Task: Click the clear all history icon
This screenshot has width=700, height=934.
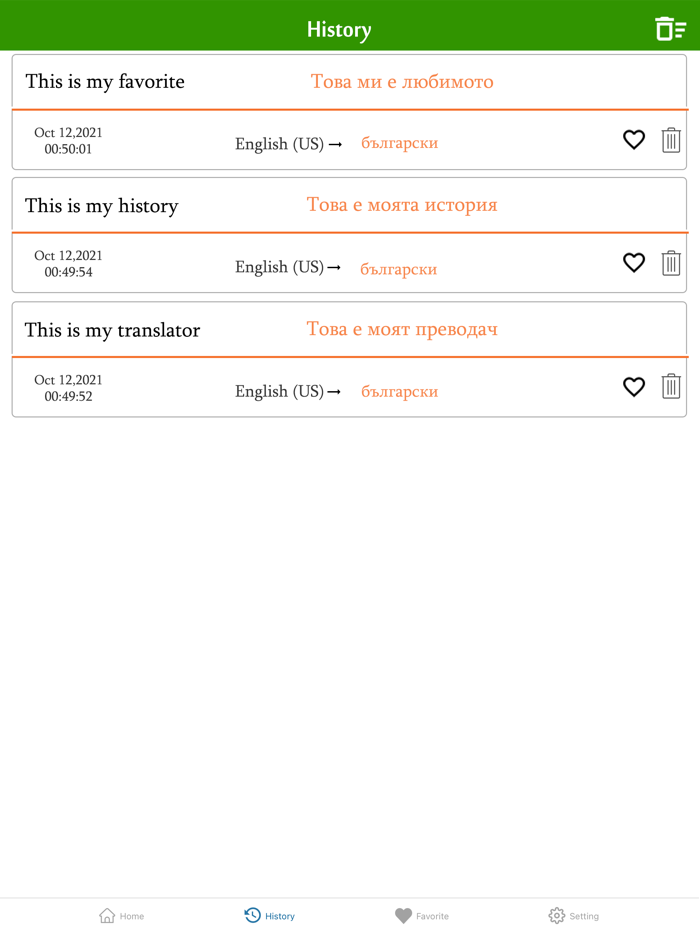Action: [x=671, y=26]
